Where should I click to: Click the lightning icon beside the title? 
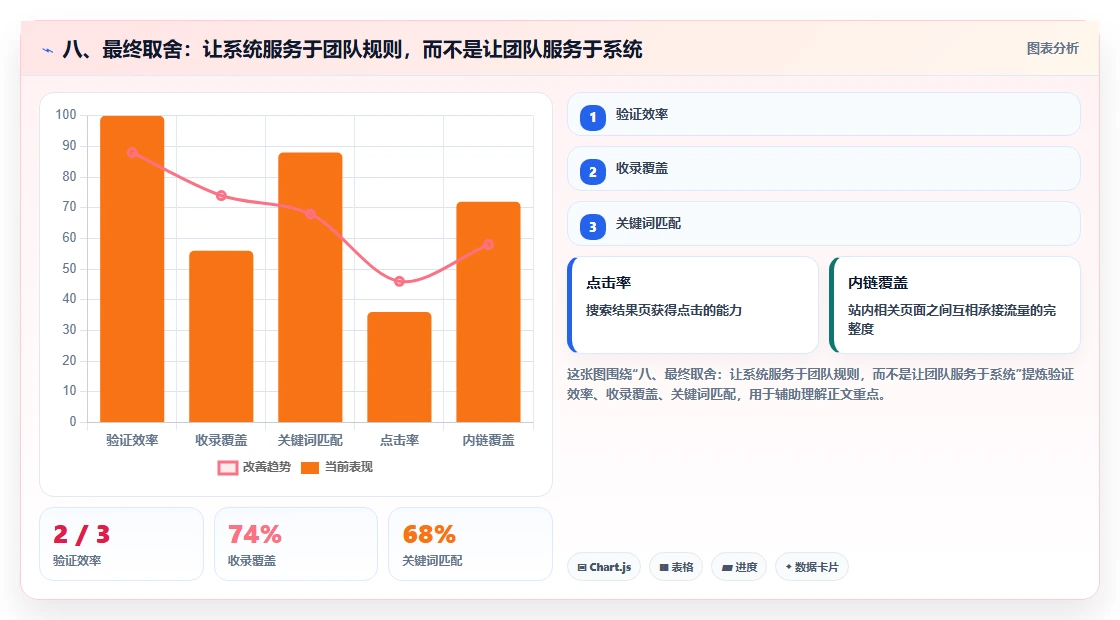point(48,50)
